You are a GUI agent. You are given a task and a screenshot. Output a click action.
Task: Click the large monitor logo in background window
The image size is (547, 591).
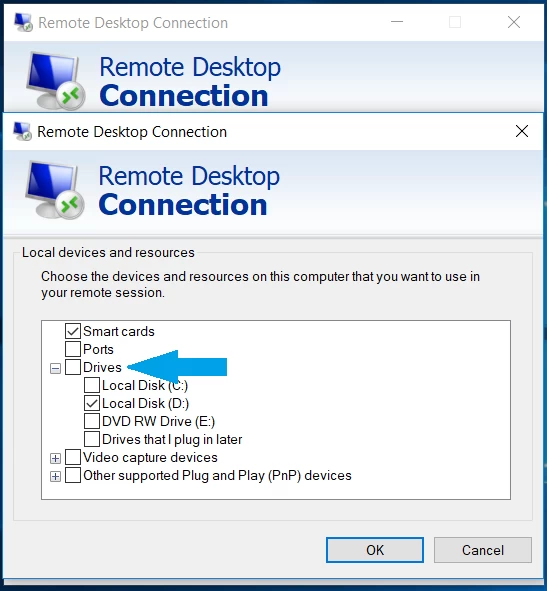click(56, 81)
